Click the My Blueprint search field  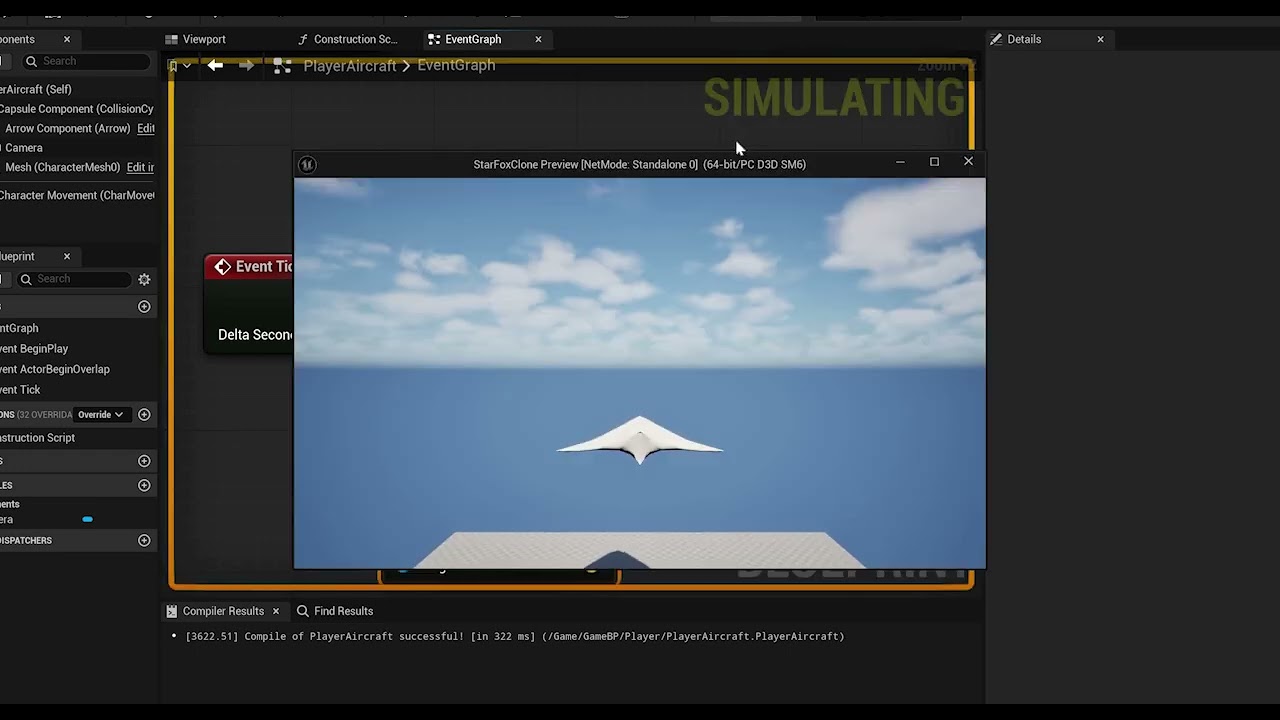pyautogui.click(x=75, y=279)
